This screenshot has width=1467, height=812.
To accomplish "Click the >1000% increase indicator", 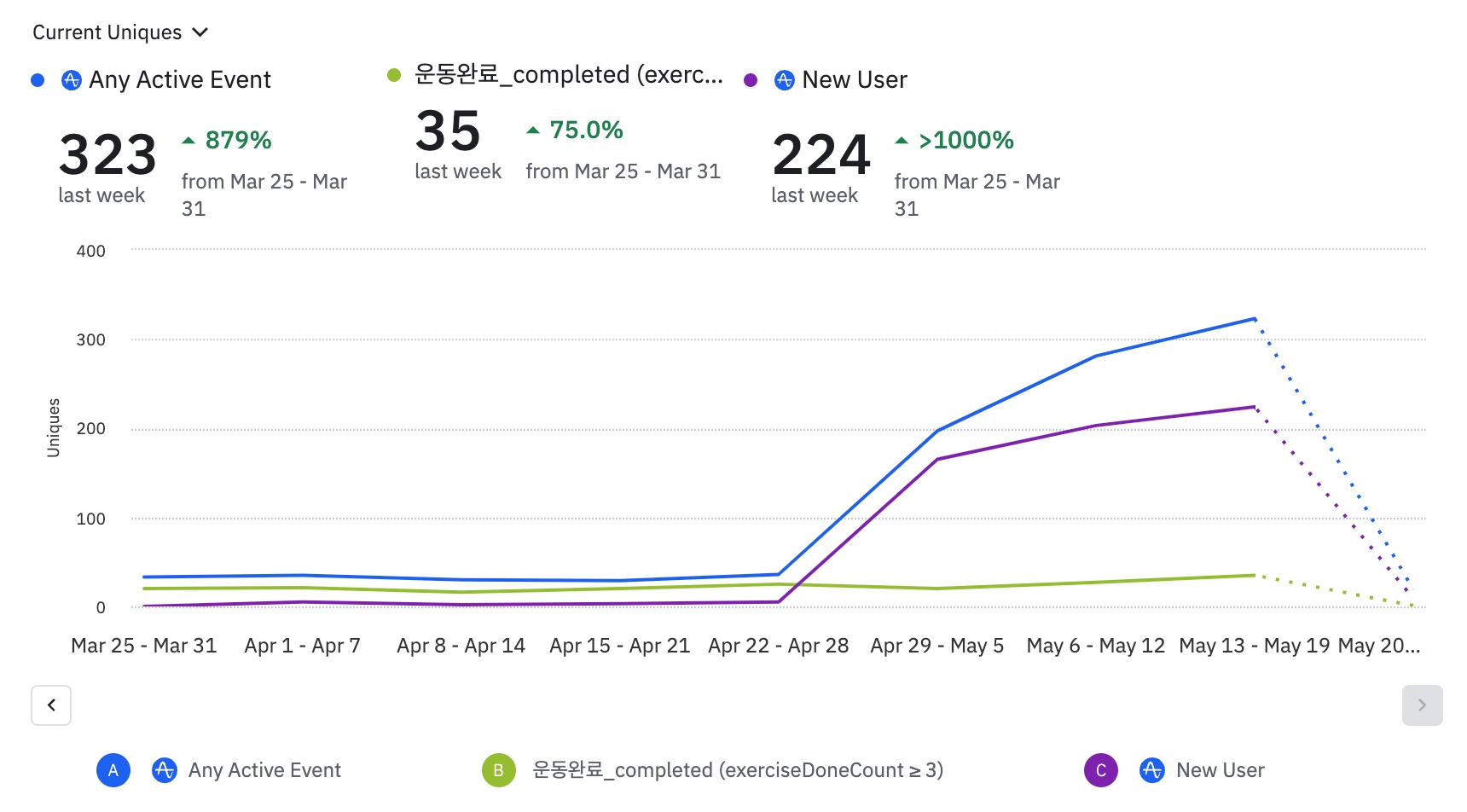I will click(954, 140).
